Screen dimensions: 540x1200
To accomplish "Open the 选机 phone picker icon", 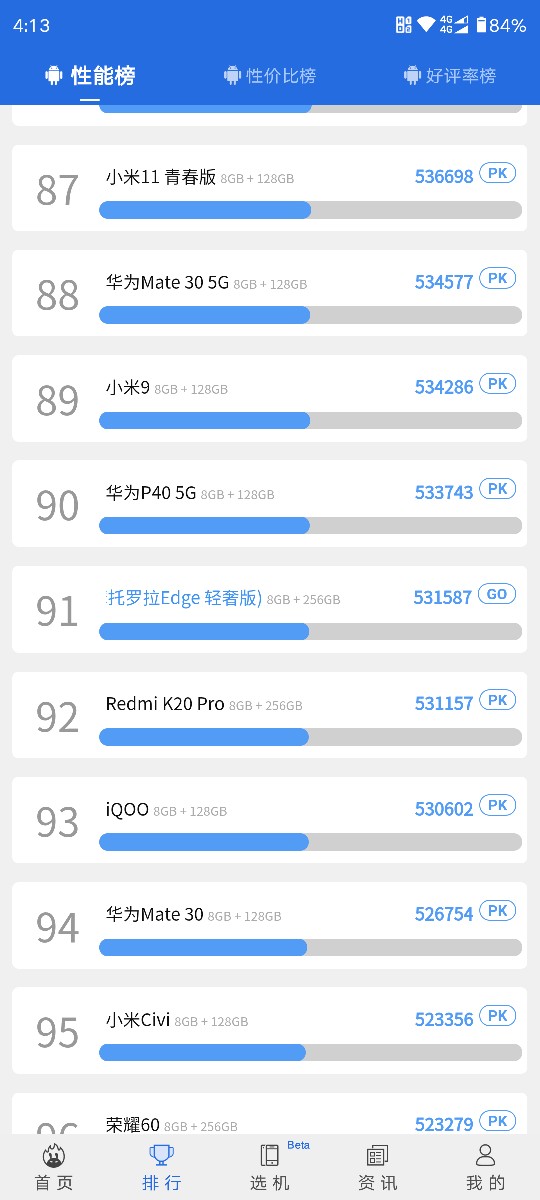I will coord(270,1156).
